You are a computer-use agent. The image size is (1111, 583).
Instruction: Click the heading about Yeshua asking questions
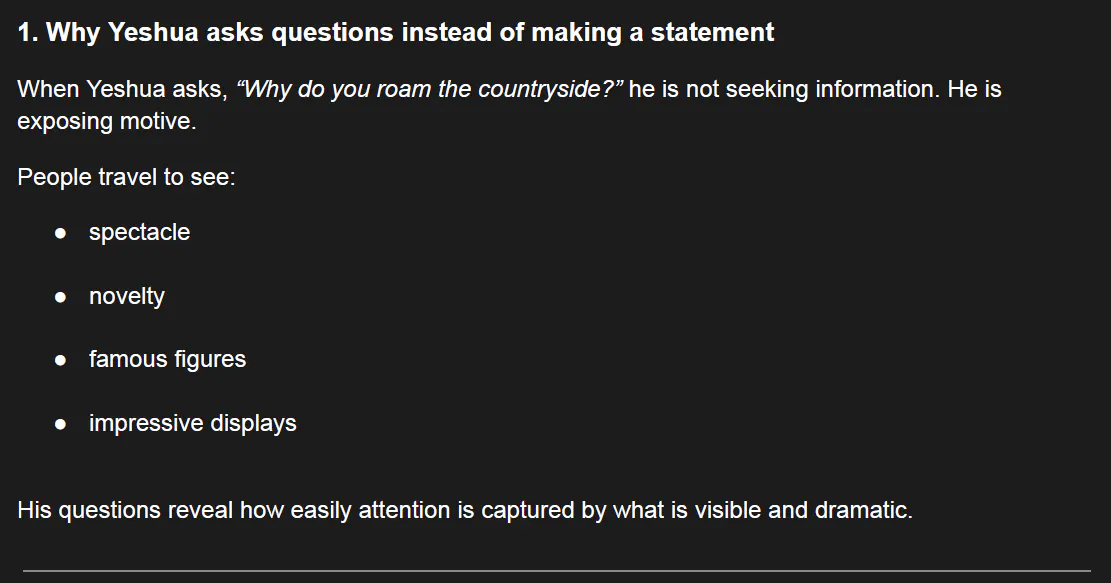(x=395, y=33)
